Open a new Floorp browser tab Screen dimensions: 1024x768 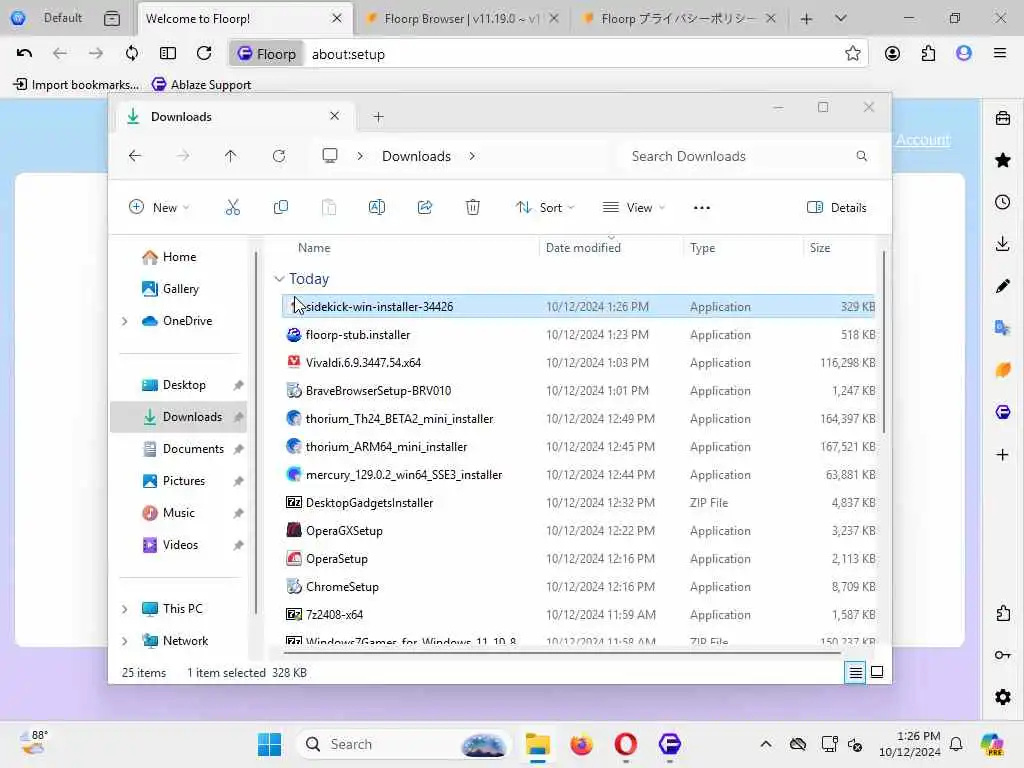806,18
